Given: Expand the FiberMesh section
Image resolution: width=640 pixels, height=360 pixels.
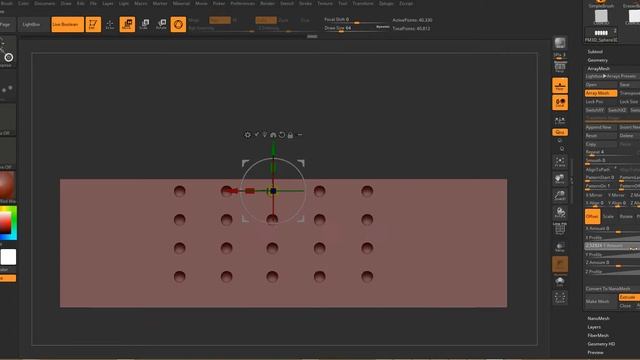Looking at the screenshot, I should (x=598, y=336).
